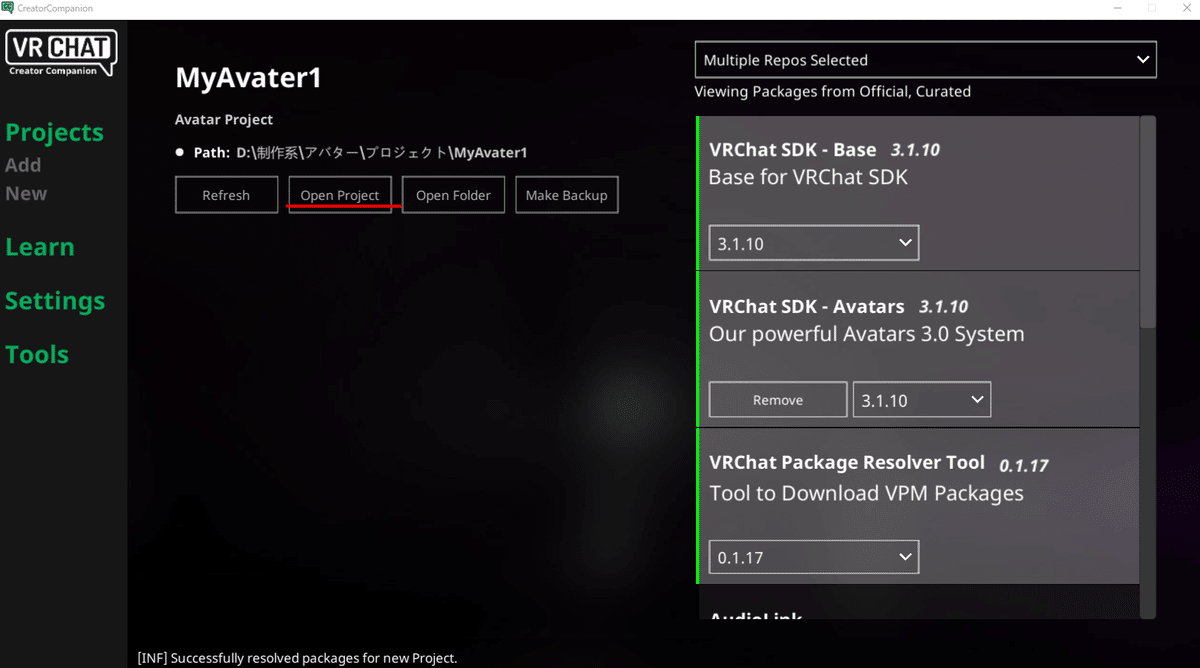Viewport: 1200px width, 668px height.
Task: Click the VRChat Package Resolver Tool title
Action: [x=847, y=463]
